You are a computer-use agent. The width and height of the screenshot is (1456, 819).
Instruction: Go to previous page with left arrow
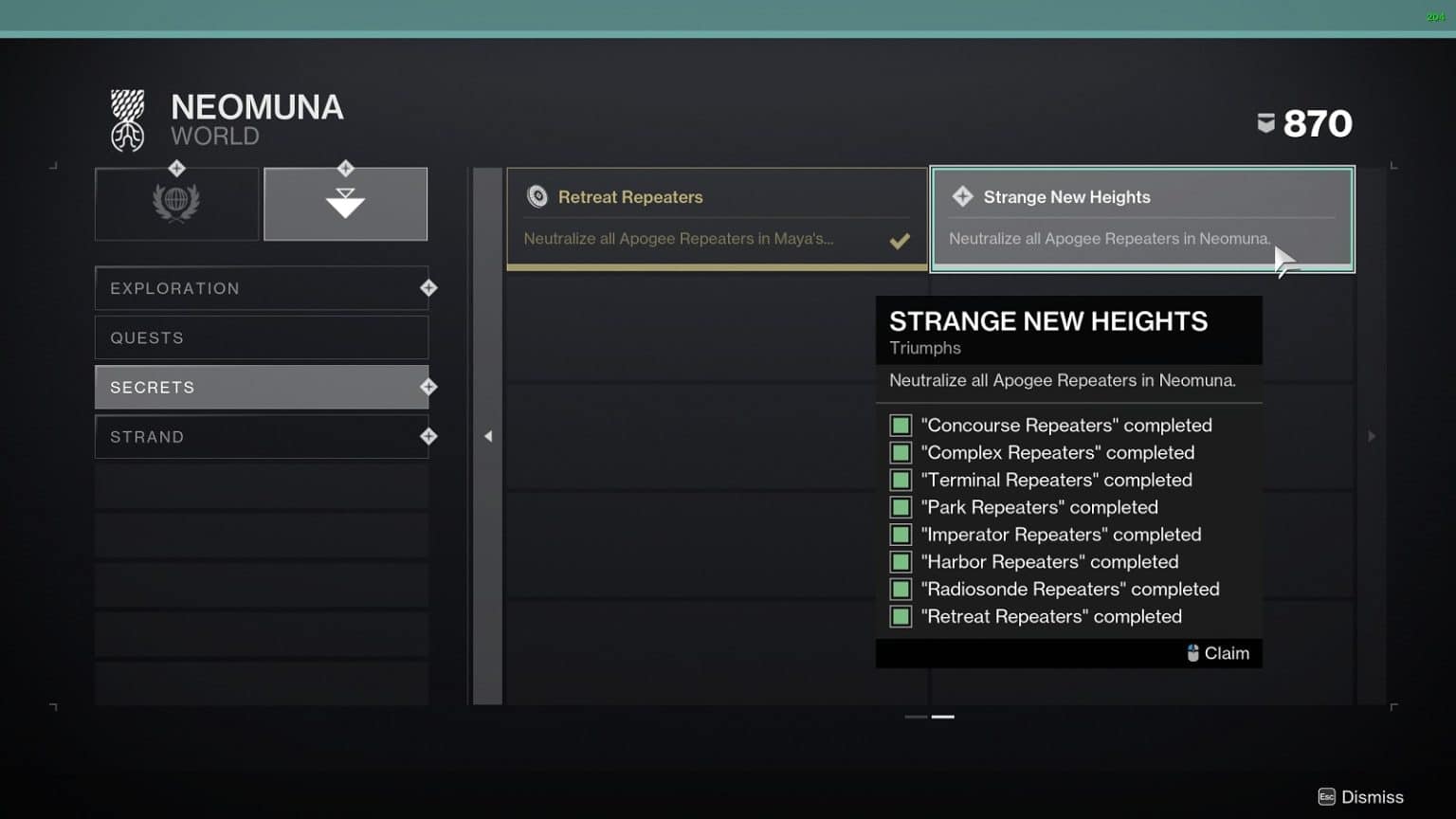[x=488, y=436]
